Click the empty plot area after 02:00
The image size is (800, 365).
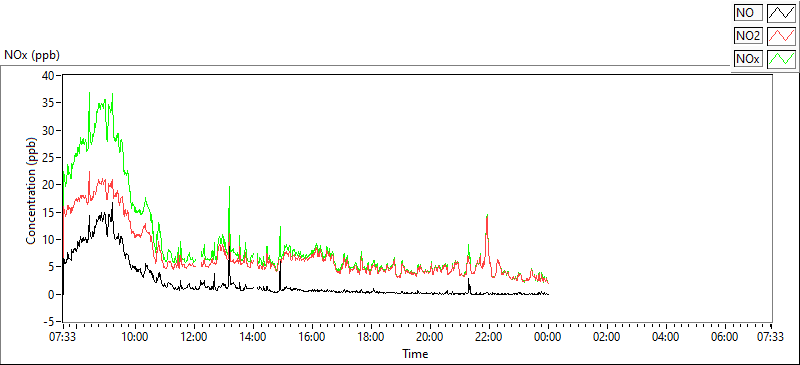(663, 199)
